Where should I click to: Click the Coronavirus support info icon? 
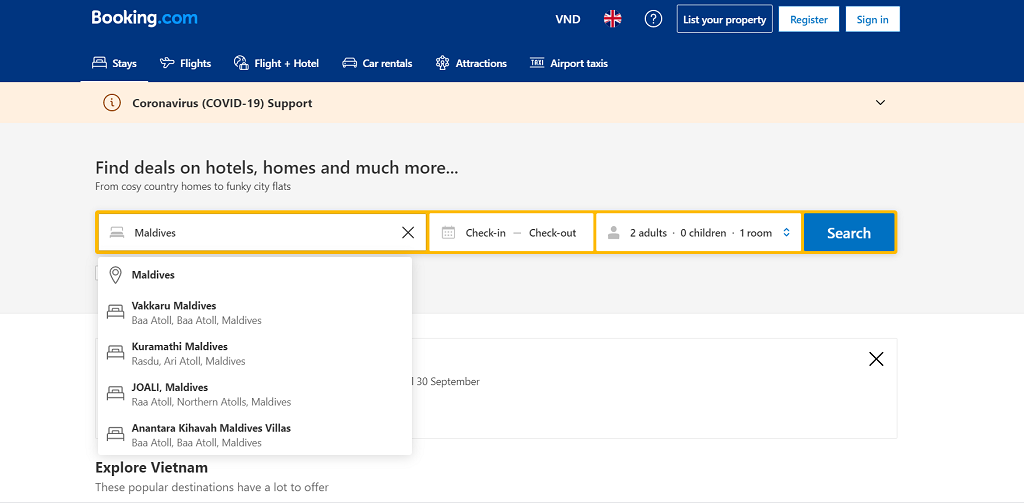(112, 102)
